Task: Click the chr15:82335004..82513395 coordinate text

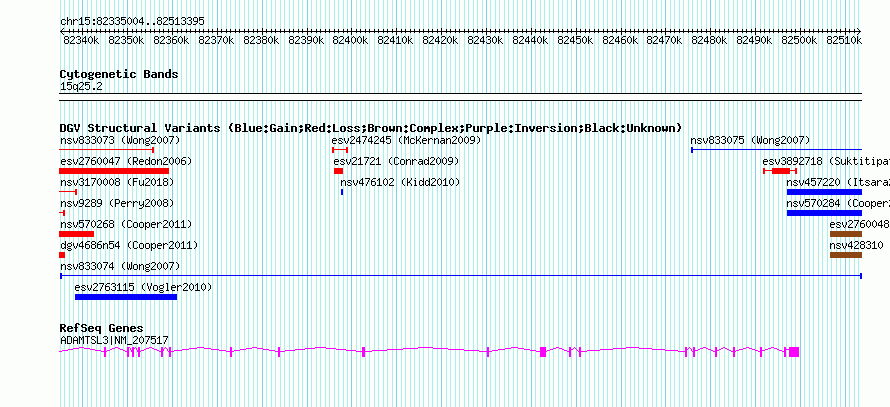Action: [x=132, y=21]
